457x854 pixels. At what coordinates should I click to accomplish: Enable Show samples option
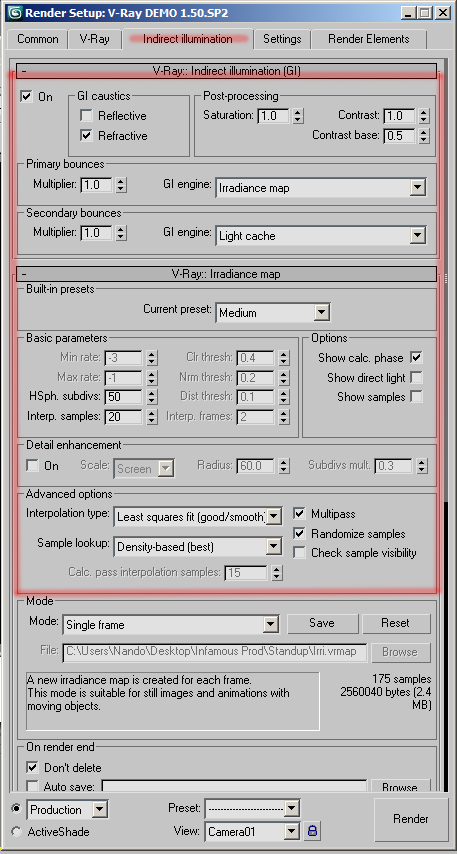tap(417, 396)
